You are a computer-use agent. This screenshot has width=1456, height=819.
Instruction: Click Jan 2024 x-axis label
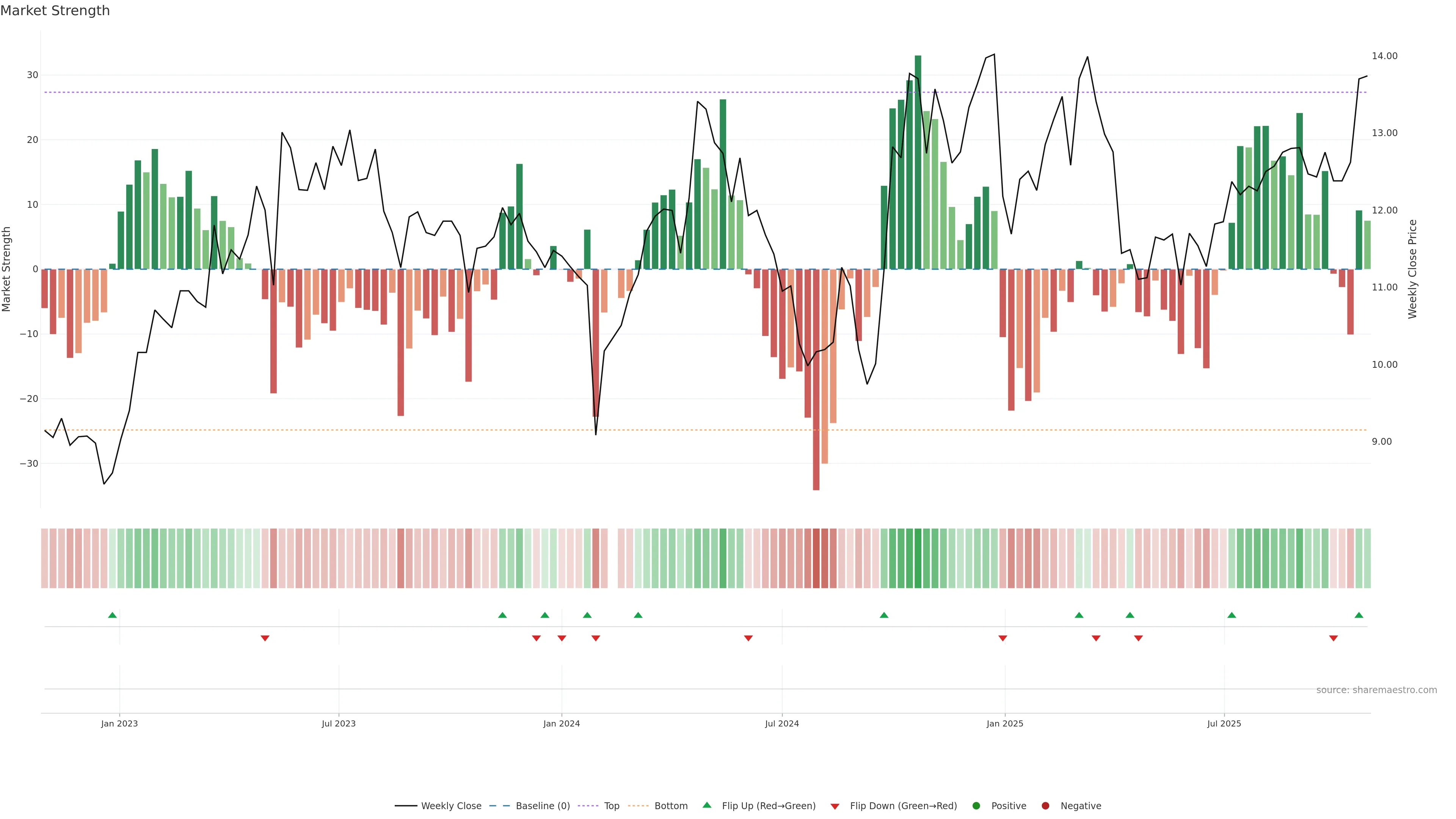click(x=561, y=723)
